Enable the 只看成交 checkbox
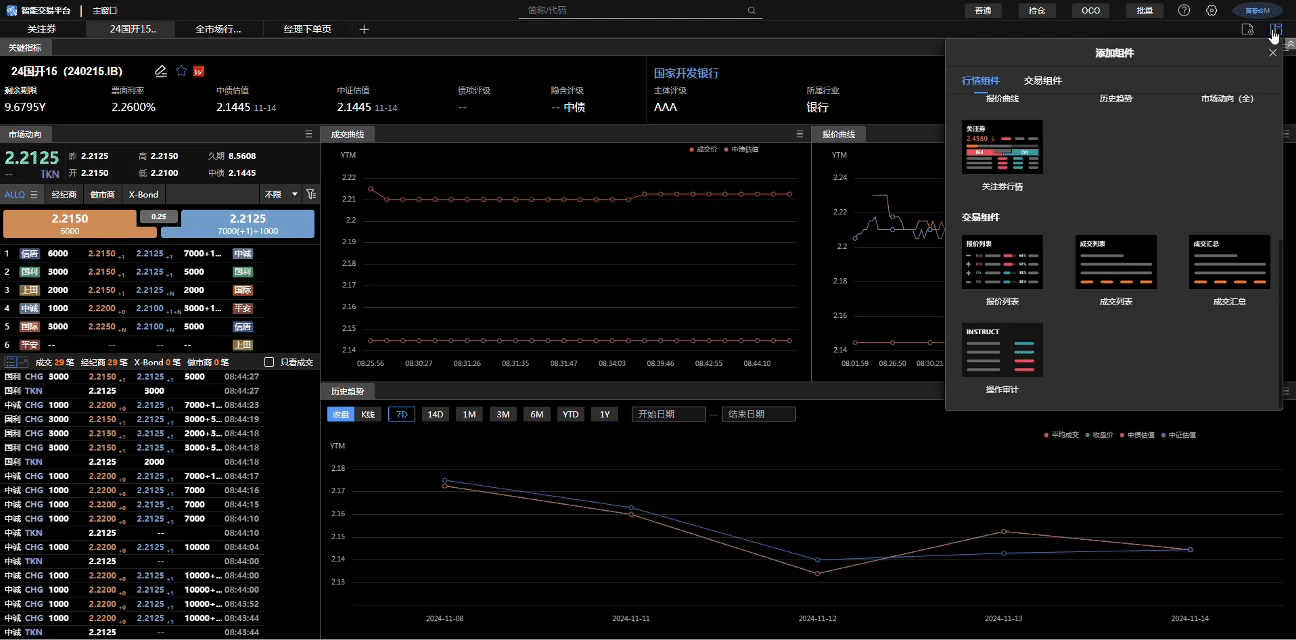This screenshot has height=640, width=1296. (269, 362)
